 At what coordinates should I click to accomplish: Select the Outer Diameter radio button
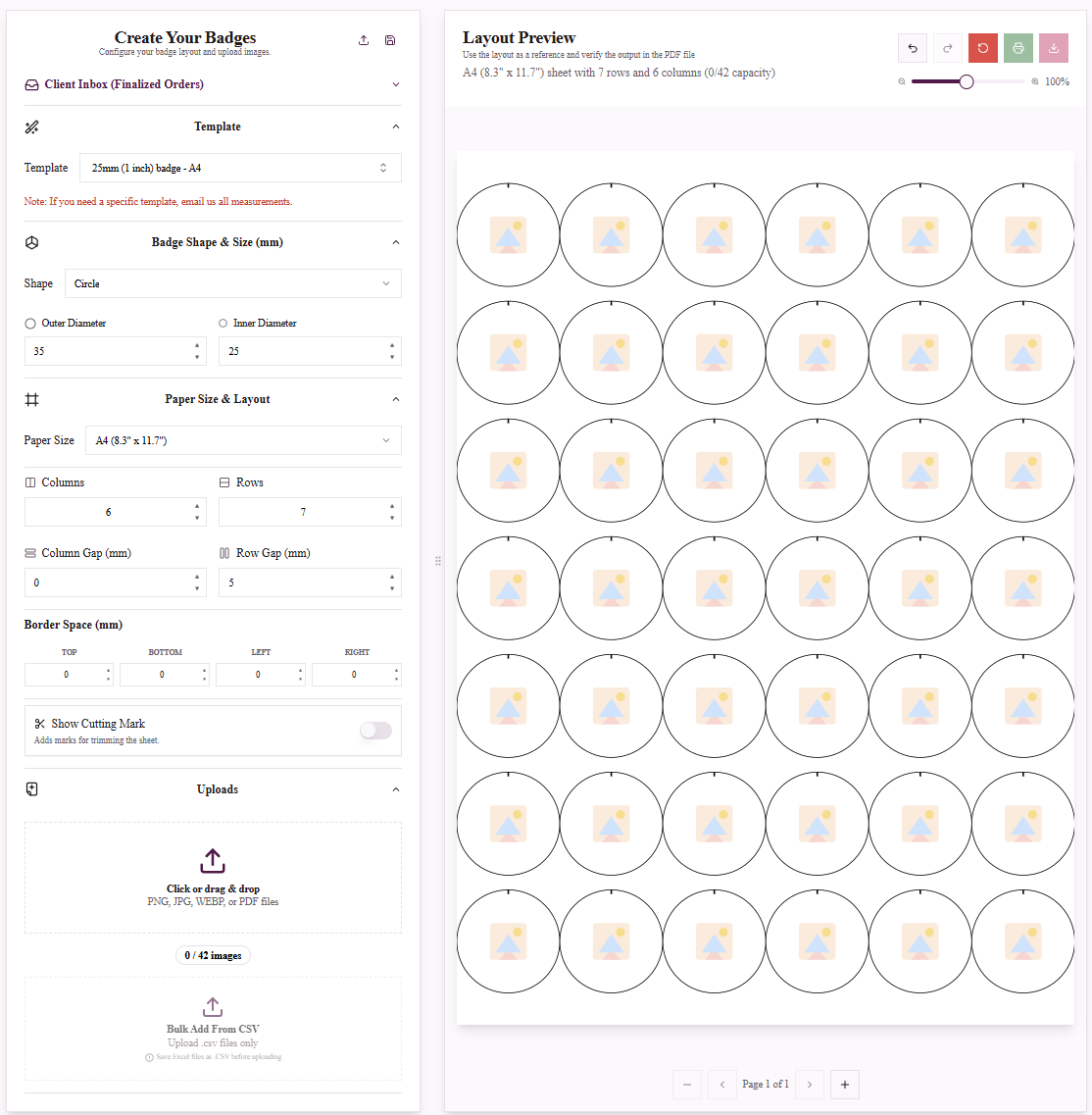coord(29,324)
